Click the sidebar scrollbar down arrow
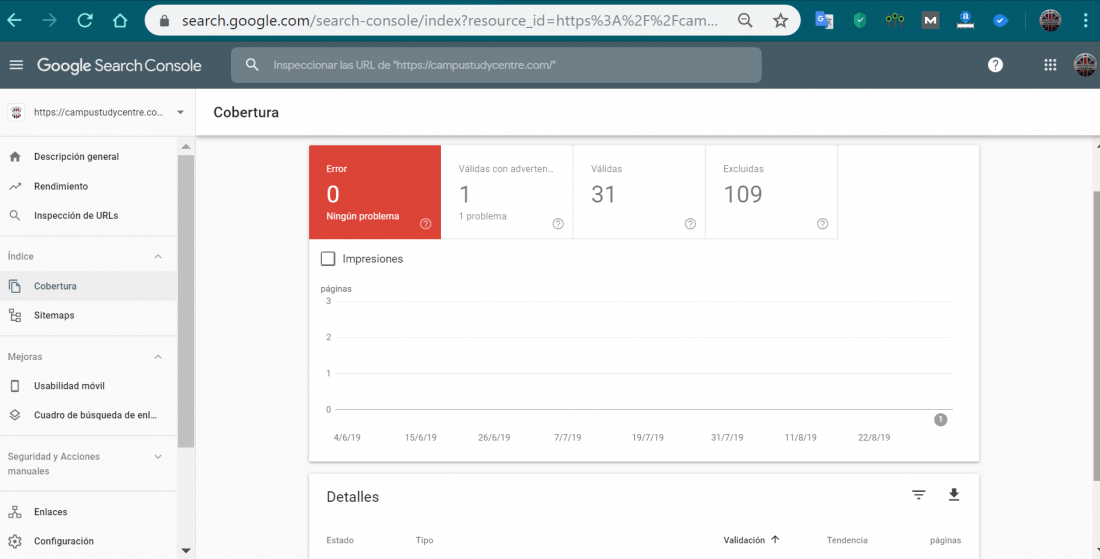Image resolution: width=1100 pixels, height=559 pixels. coord(186,551)
